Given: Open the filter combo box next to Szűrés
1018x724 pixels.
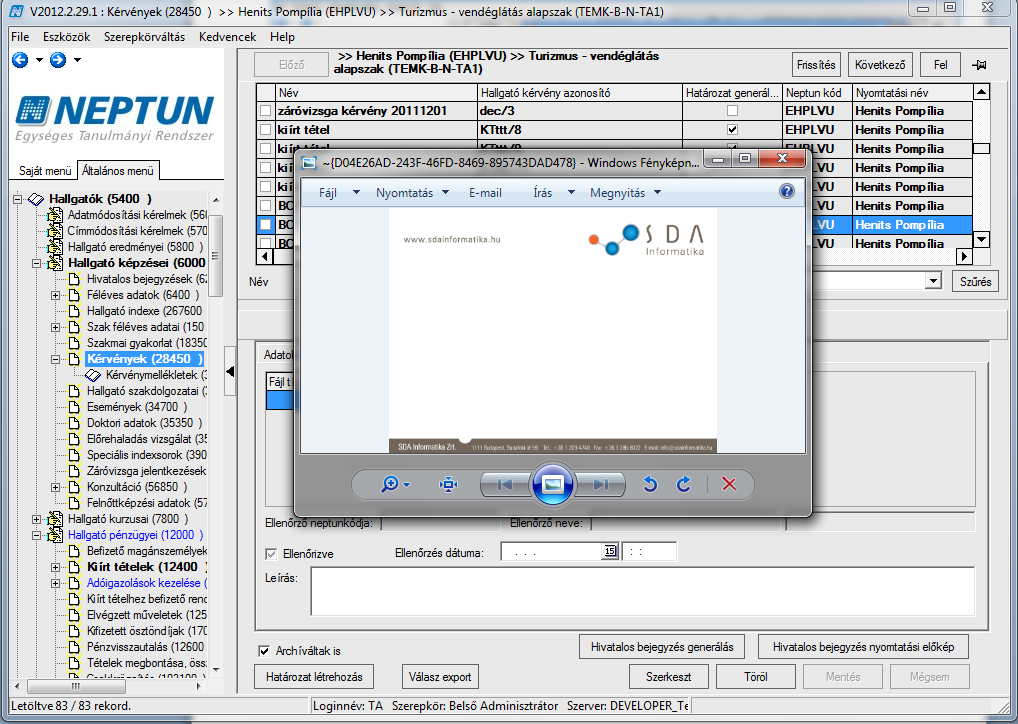Looking at the screenshot, I should [933, 281].
